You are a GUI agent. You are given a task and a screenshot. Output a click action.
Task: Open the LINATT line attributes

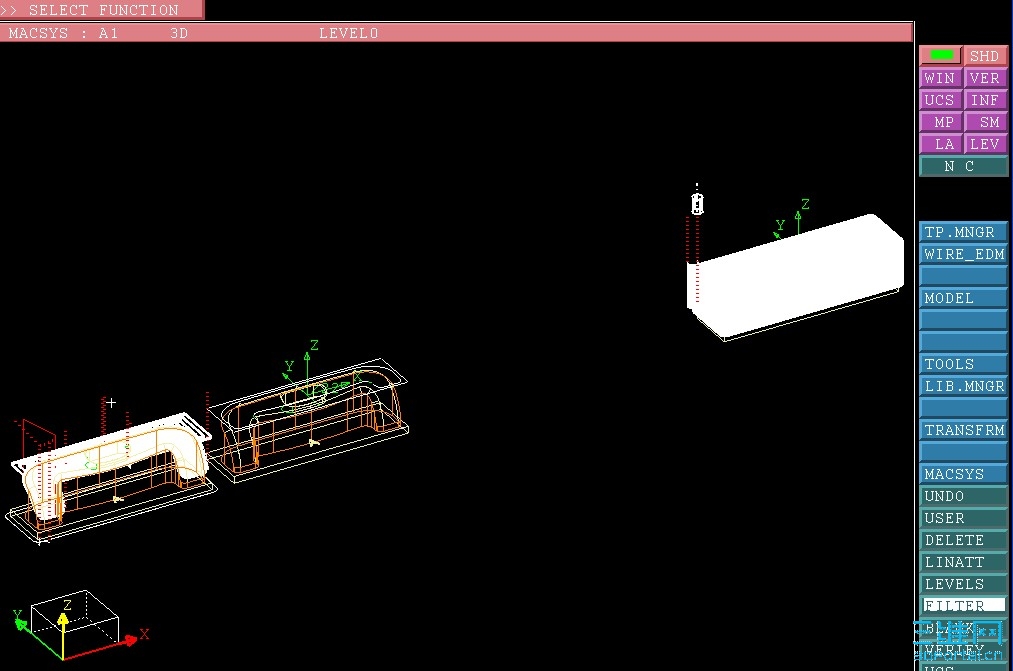963,562
